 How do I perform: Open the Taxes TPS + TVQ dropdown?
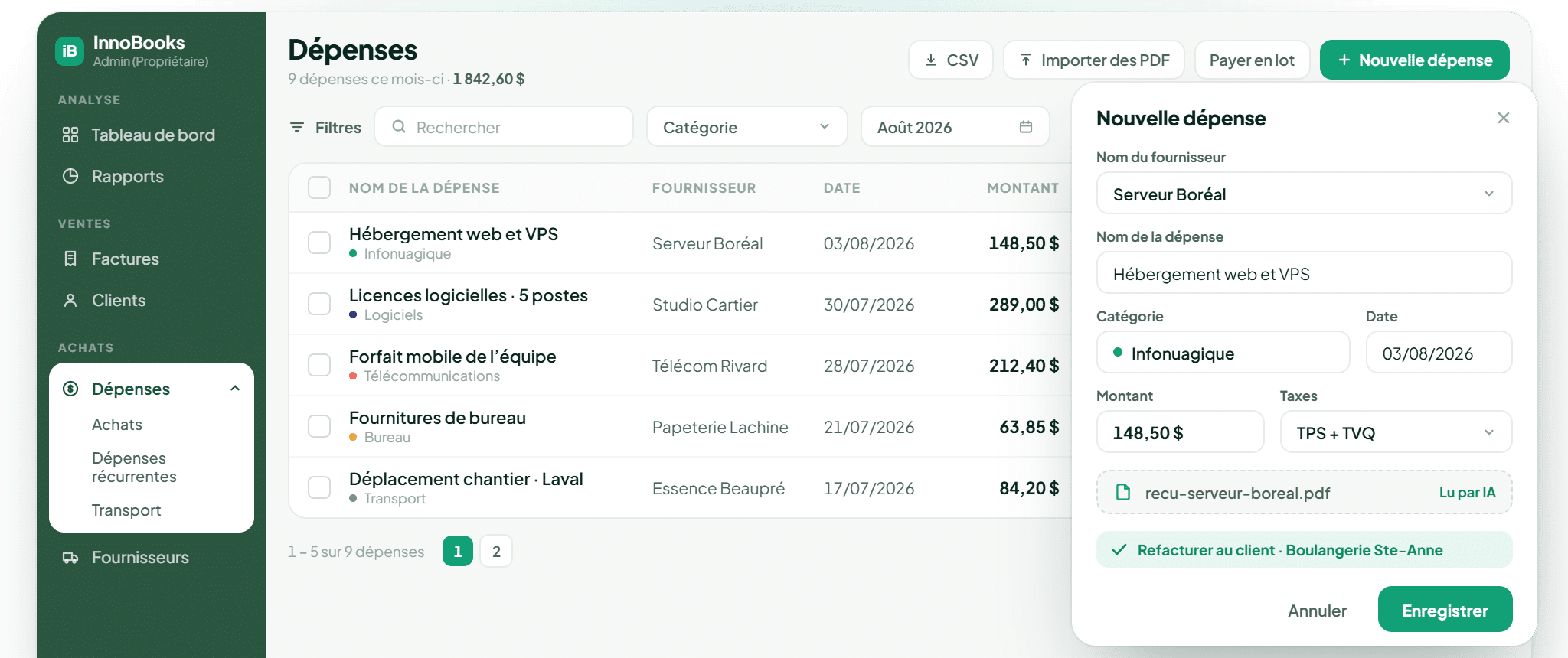1396,432
